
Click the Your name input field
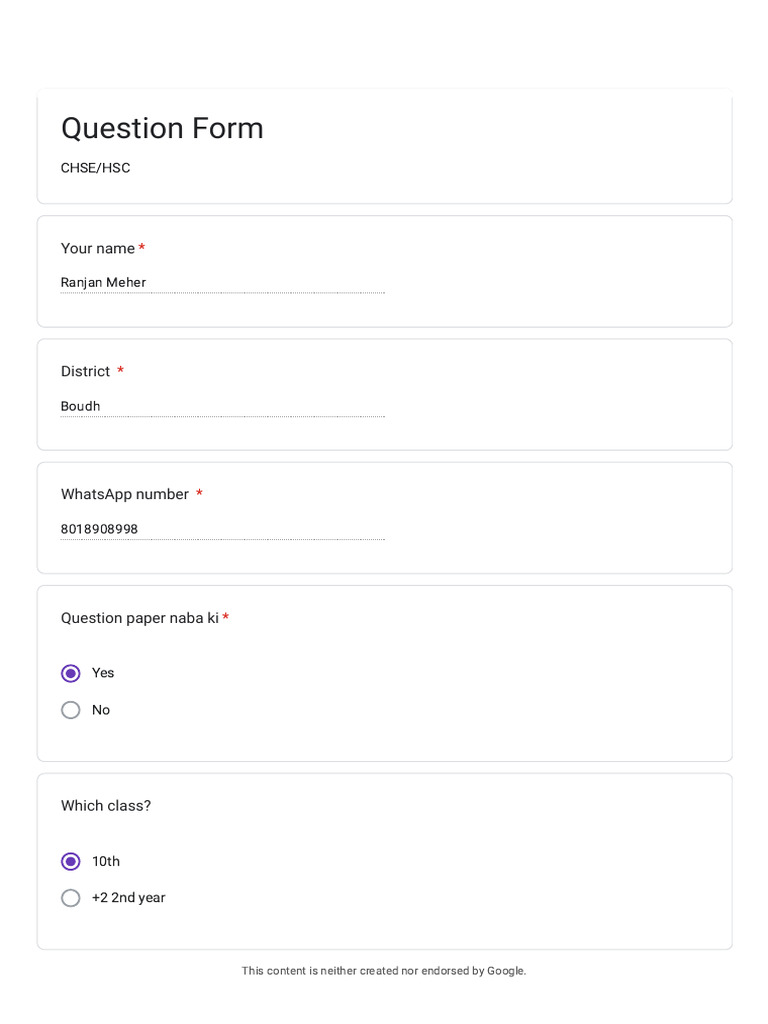click(x=223, y=283)
